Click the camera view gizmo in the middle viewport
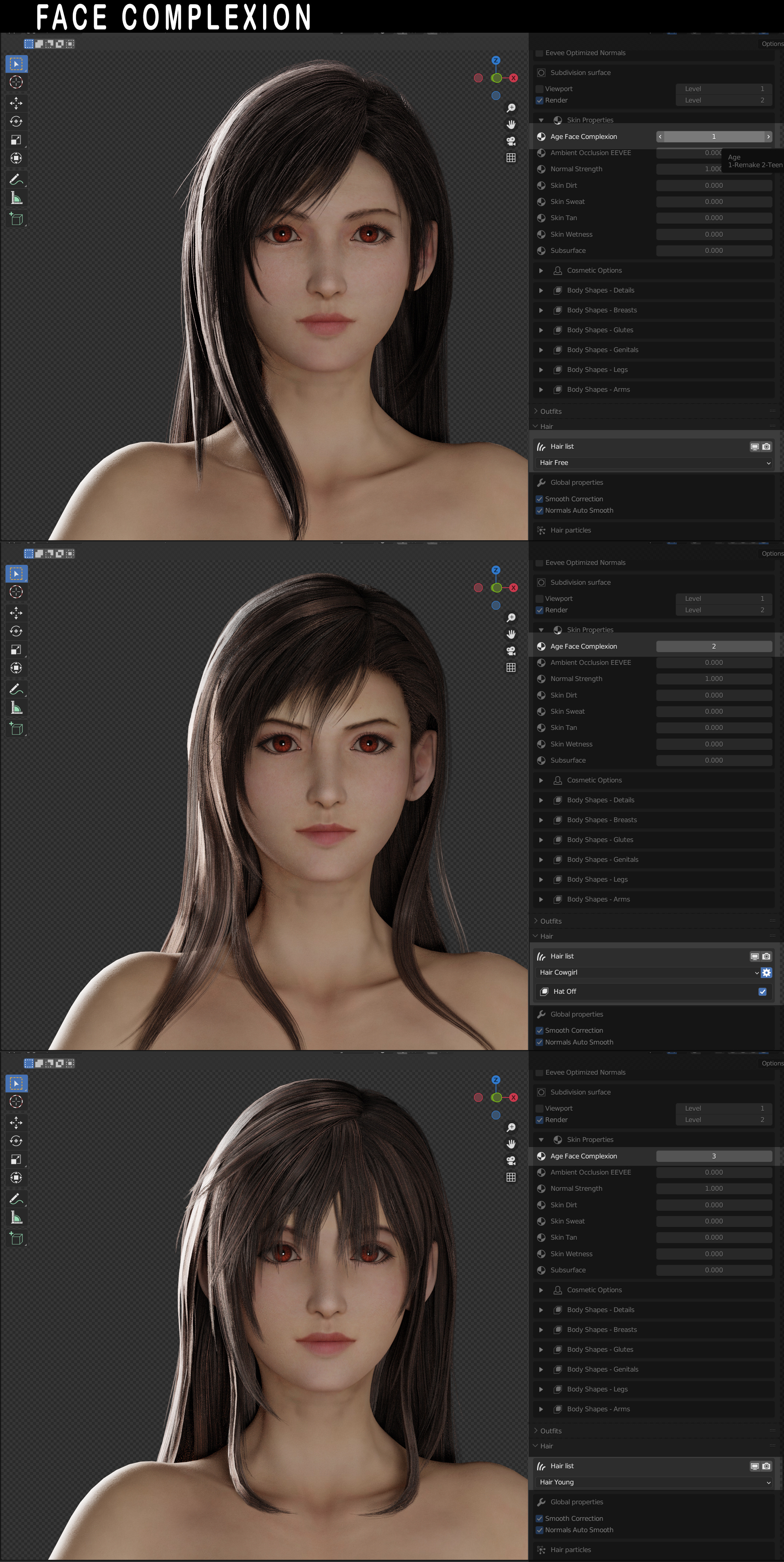Screen dimensions: 784x1562 tap(511, 651)
